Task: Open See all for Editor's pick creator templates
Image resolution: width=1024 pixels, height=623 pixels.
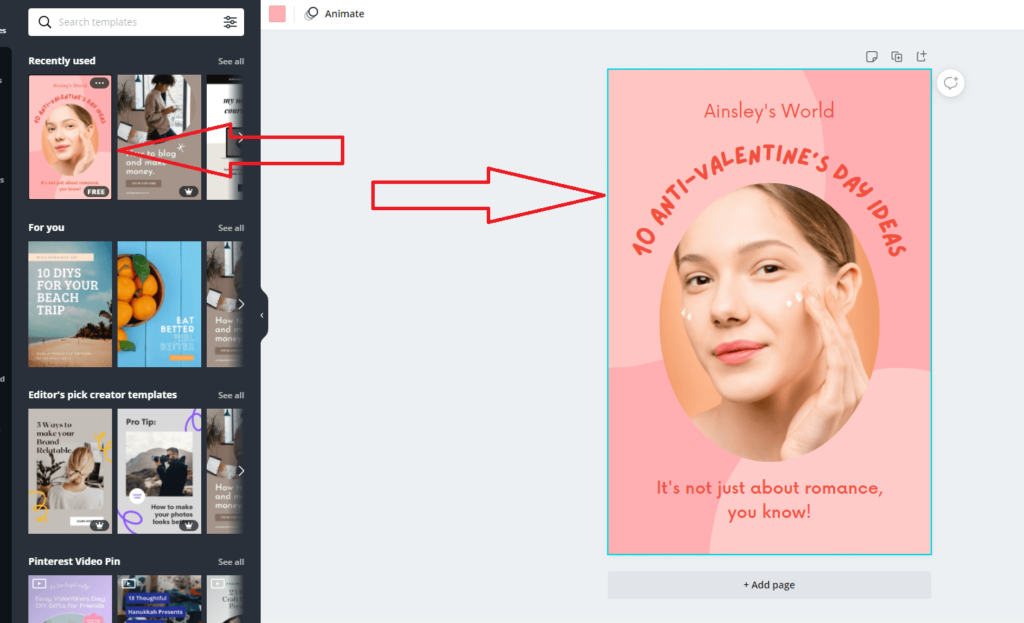Action: [231, 395]
